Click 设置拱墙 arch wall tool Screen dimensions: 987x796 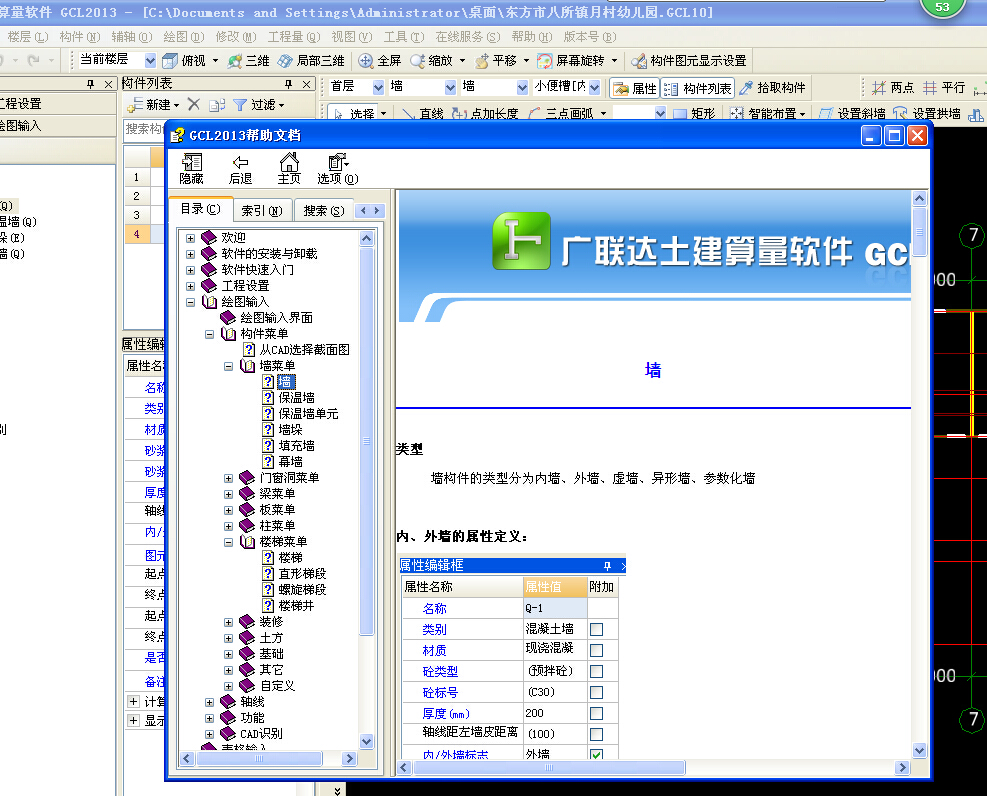(927, 113)
